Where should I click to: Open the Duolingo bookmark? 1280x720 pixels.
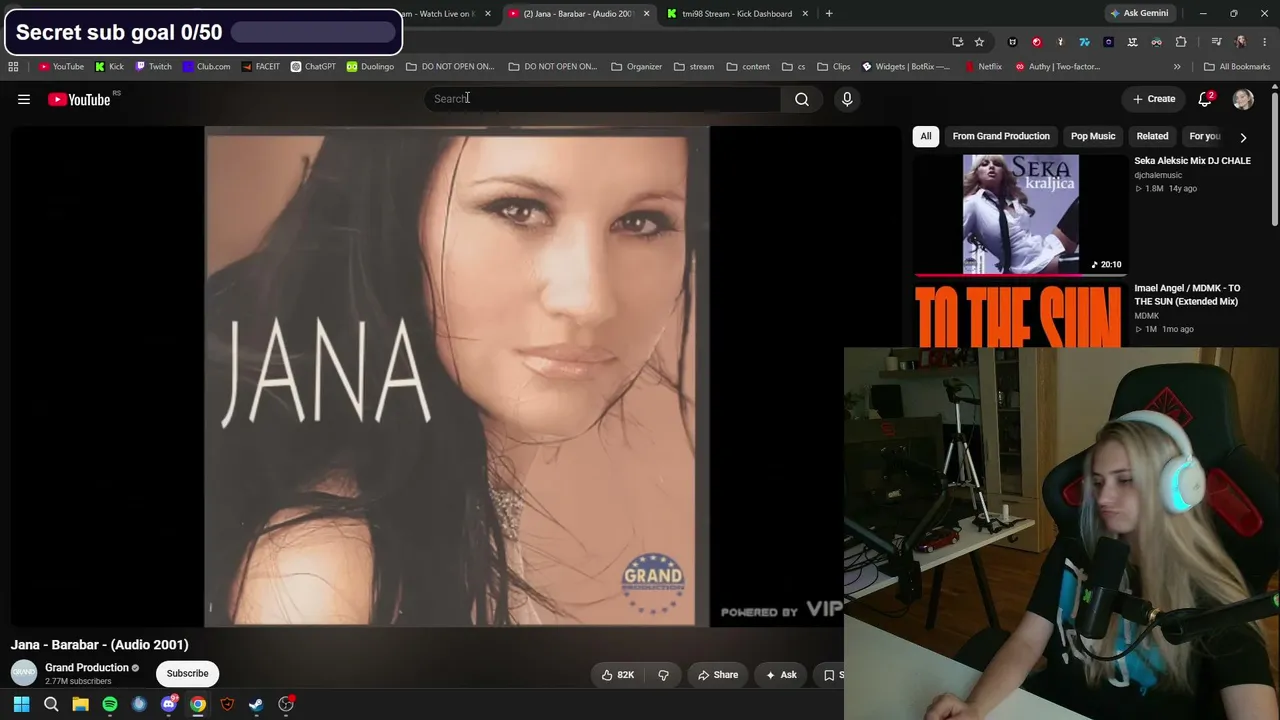pyautogui.click(x=370, y=67)
